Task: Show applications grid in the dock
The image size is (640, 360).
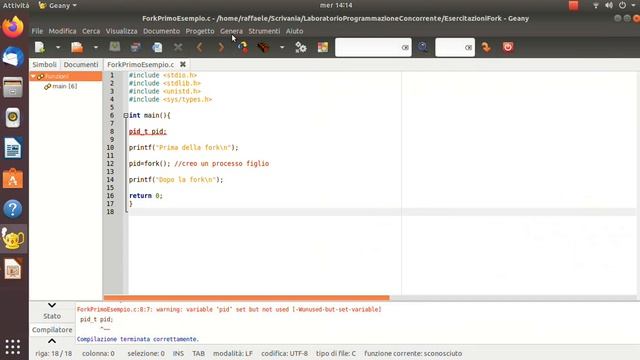Action: [13, 347]
